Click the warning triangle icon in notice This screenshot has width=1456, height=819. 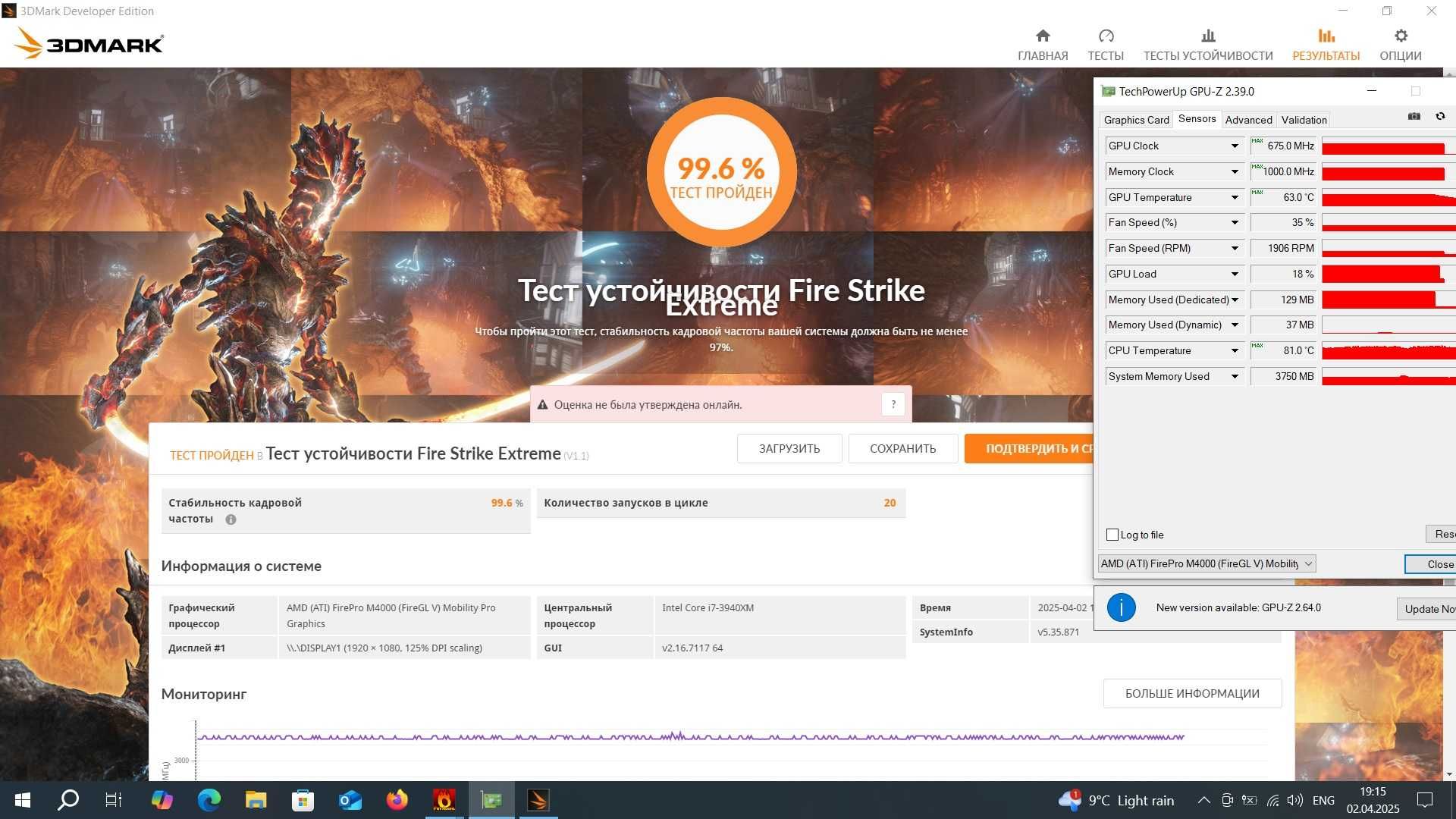tap(543, 405)
